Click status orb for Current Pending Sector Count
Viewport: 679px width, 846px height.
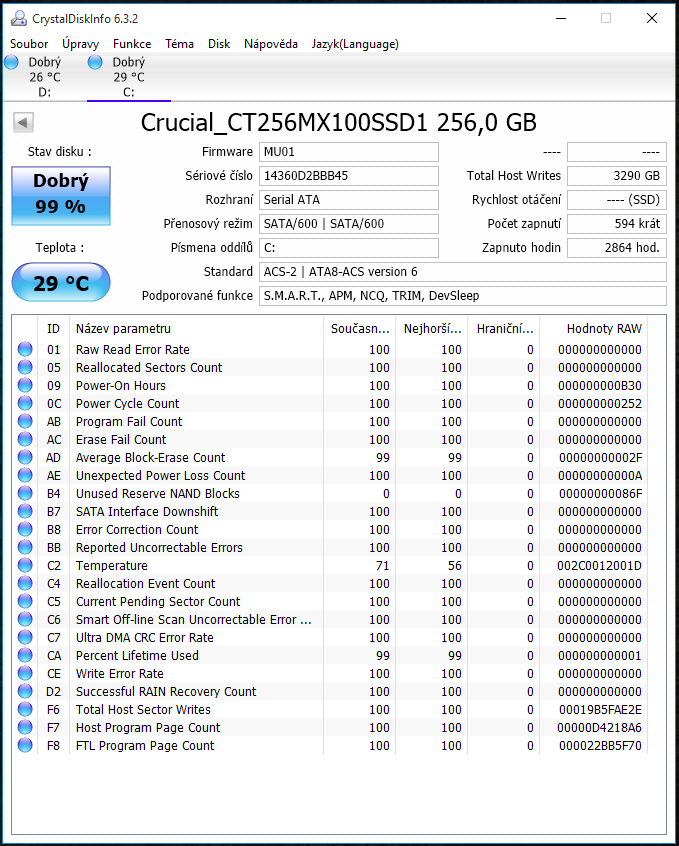click(25, 601)
